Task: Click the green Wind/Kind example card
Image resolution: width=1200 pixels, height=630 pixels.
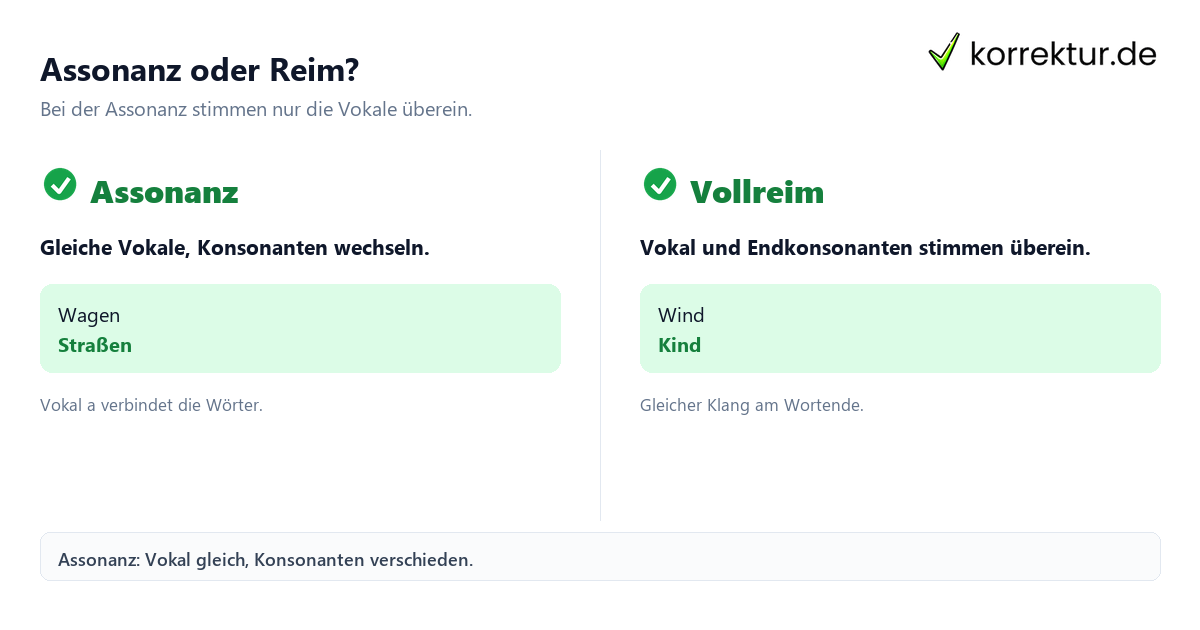Action: (900, 328)
